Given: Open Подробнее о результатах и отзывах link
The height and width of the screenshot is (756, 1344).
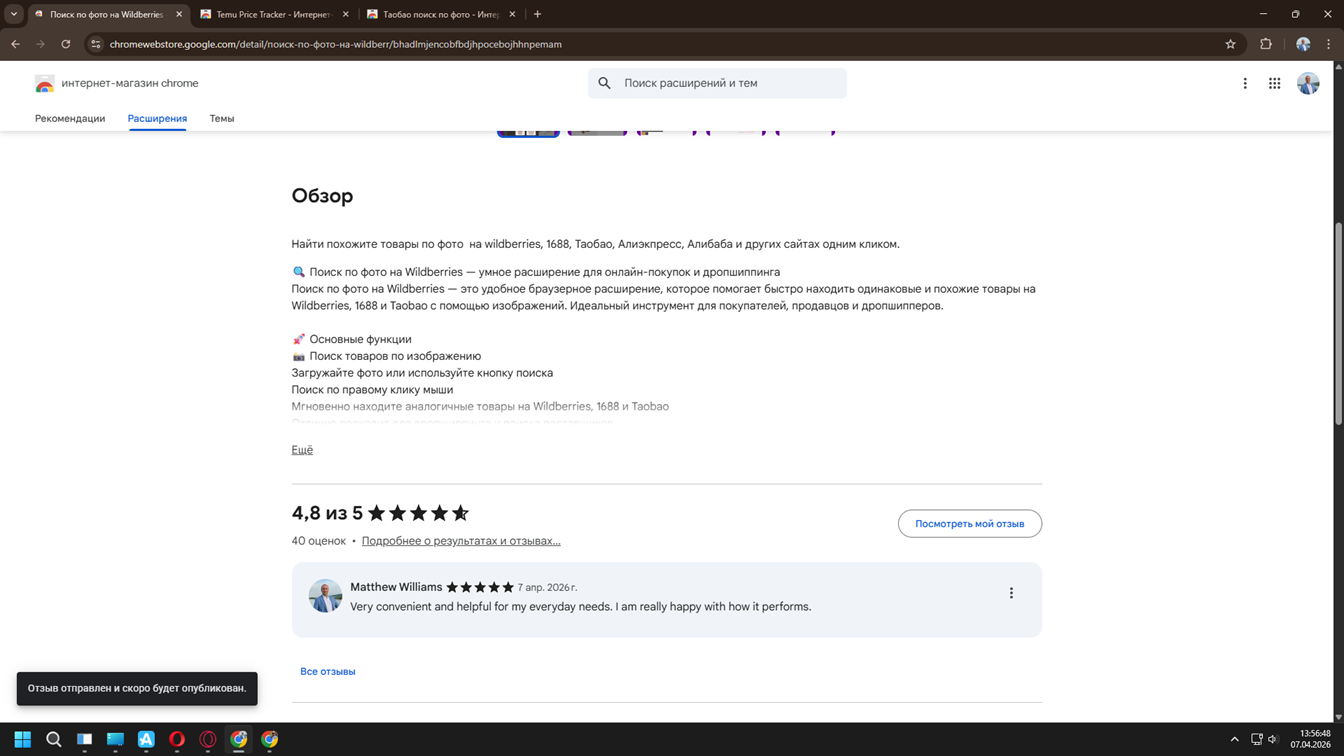Looking at the screenshot, I should click(x=461, y=541).
